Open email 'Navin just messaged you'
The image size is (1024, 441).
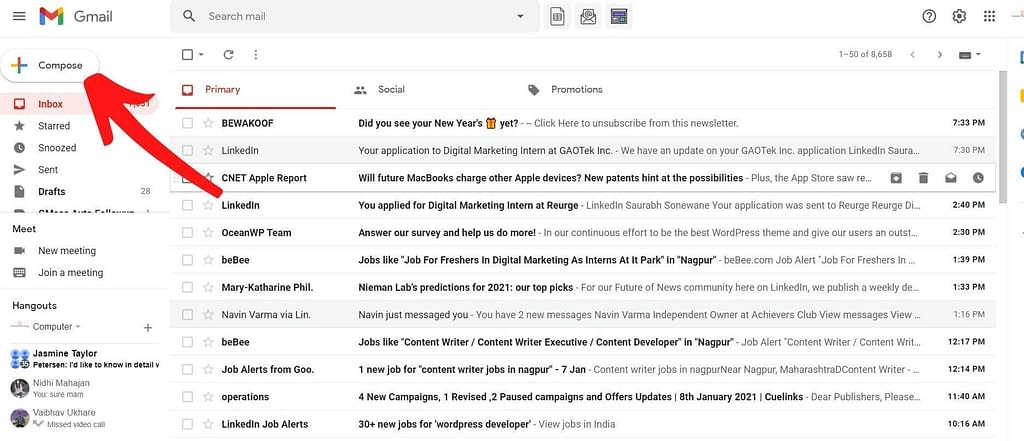583,315
